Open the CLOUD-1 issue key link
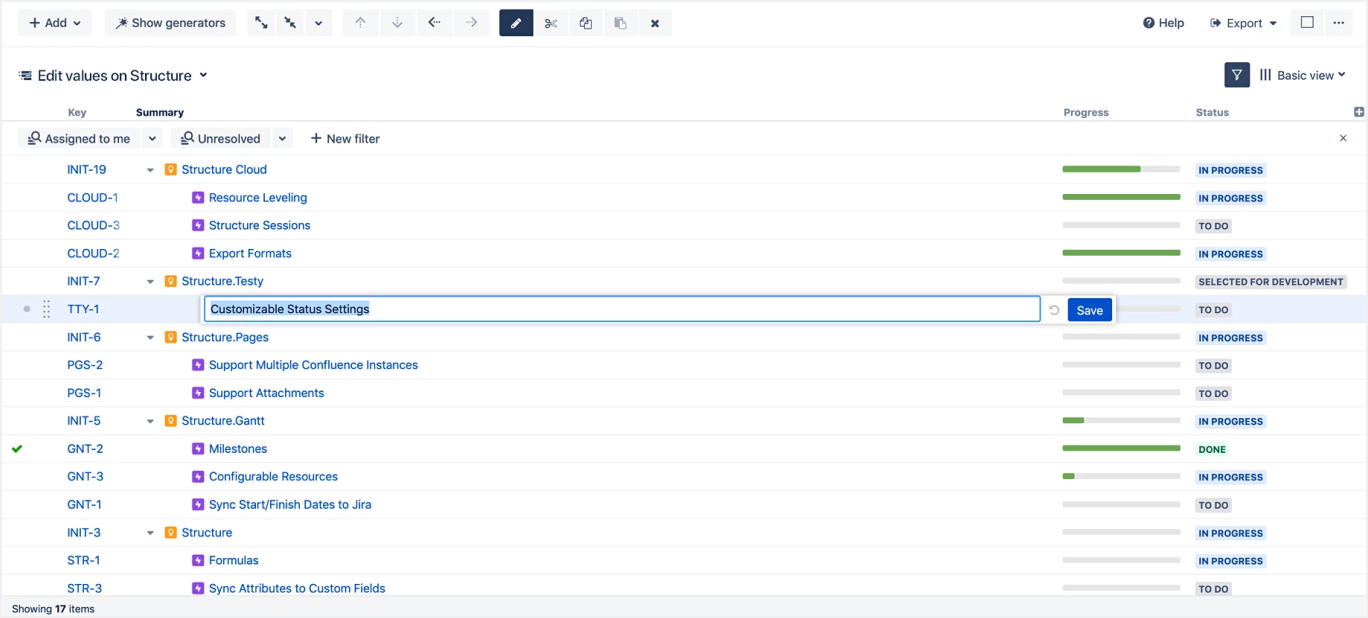The image size is (1368, 618). [x=92, y=198]
